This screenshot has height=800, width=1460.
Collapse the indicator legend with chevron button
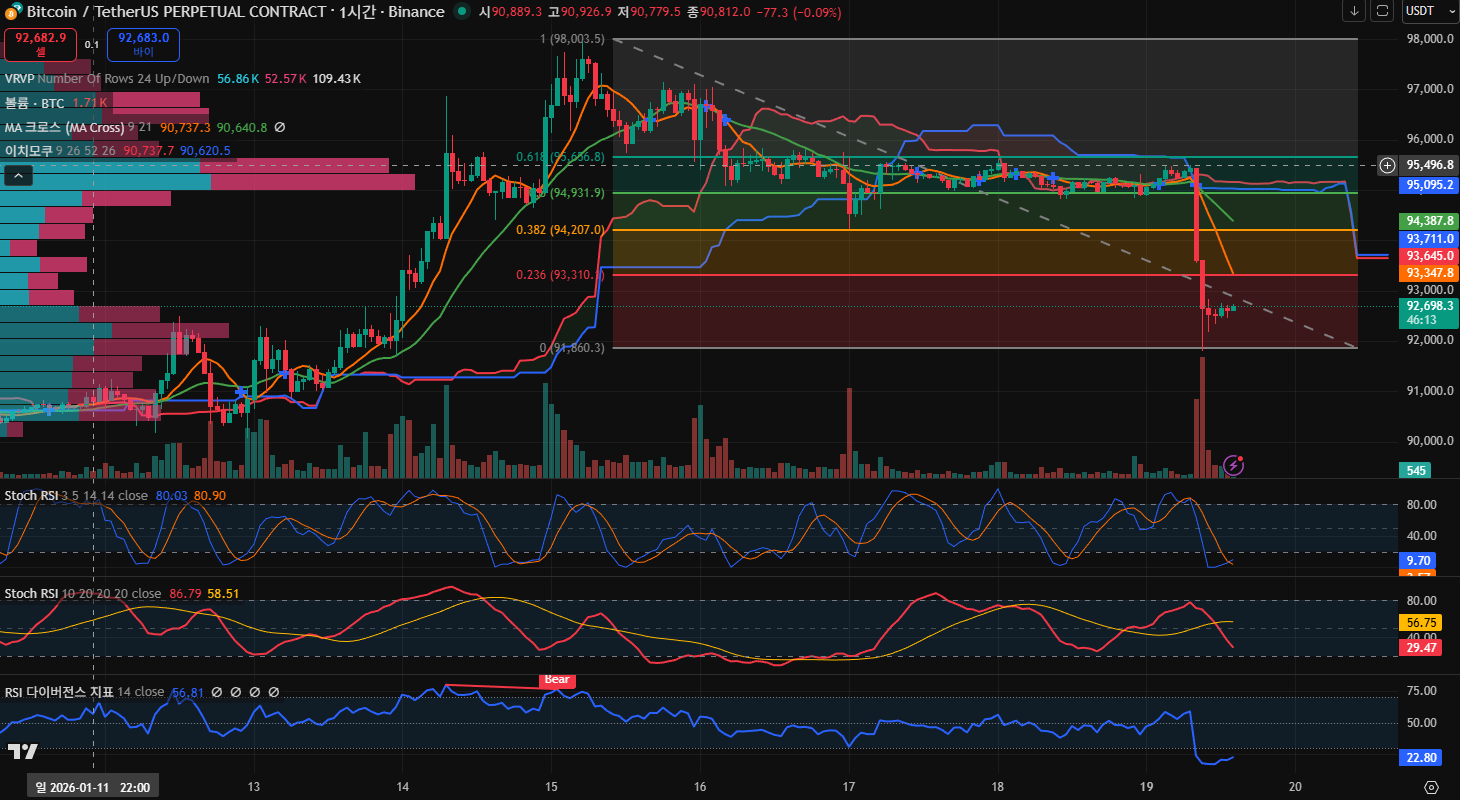(18, 176)
